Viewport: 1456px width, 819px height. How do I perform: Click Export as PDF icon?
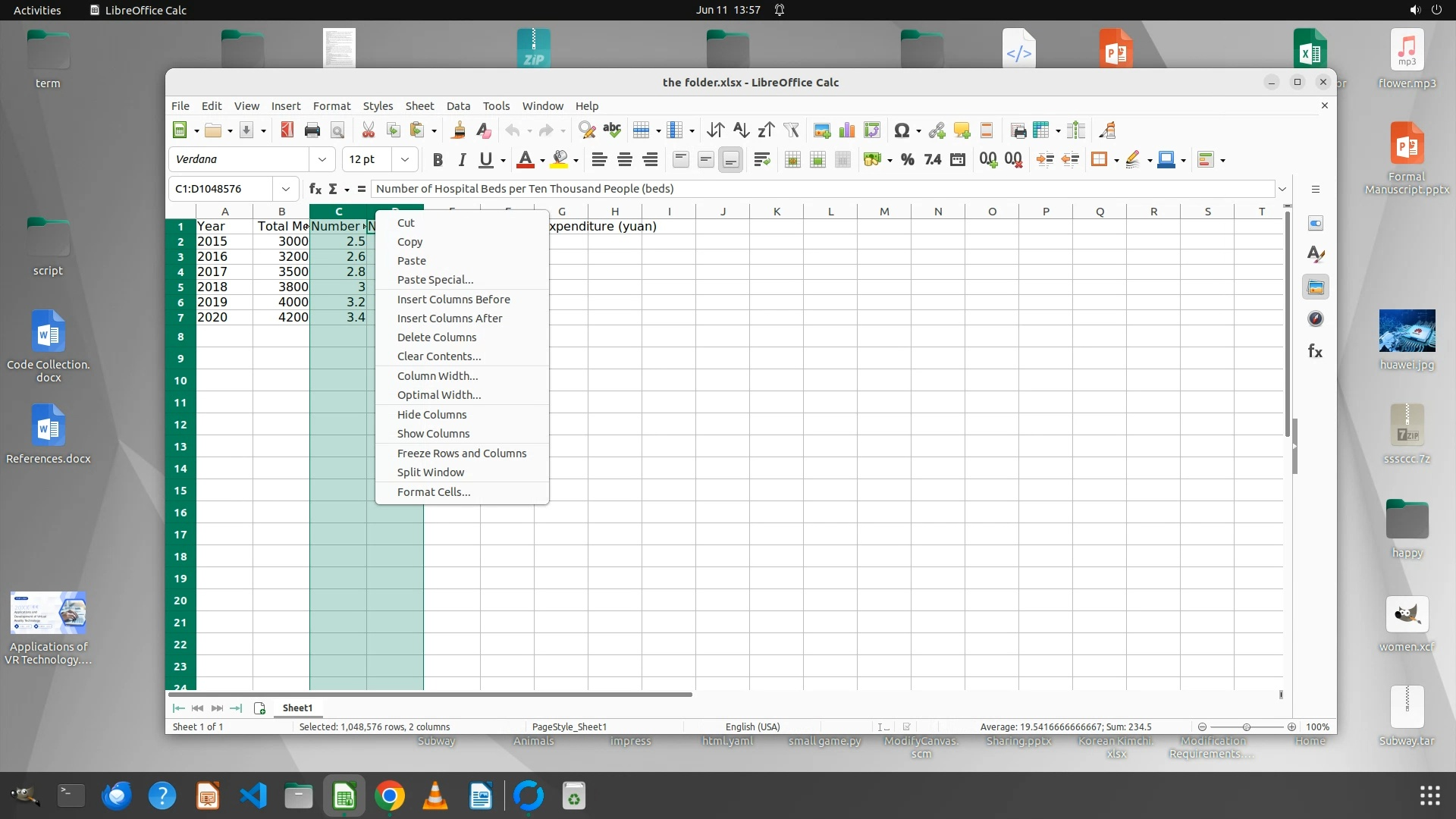pyautogui.click(x=287, y=130)
